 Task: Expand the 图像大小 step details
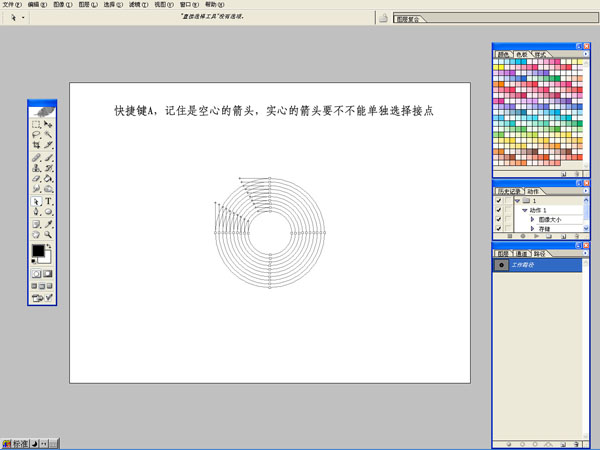(x=532, y=219)
